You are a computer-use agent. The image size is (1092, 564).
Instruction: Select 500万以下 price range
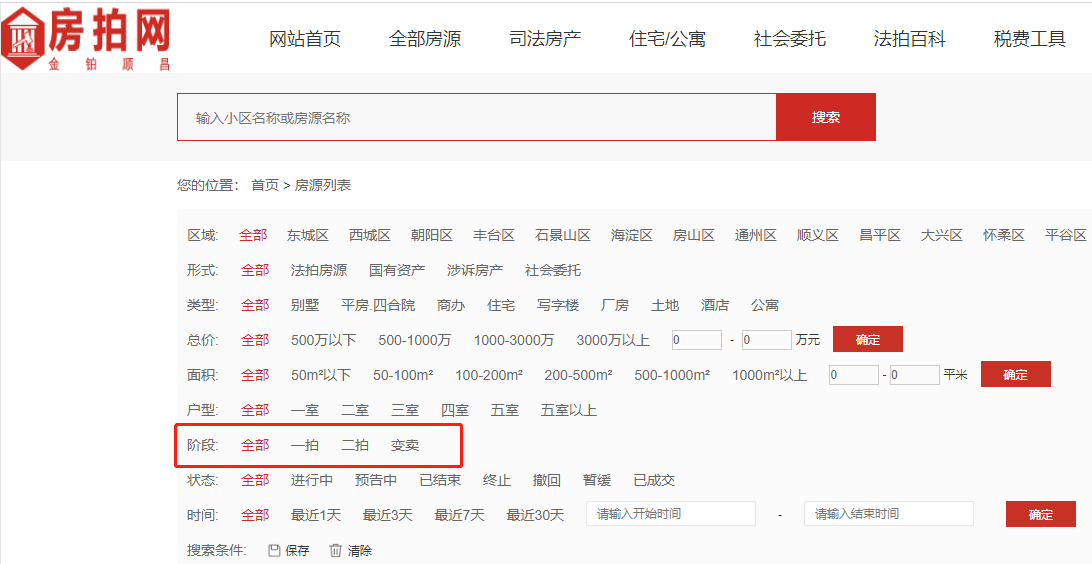click(x=324, y=340)
